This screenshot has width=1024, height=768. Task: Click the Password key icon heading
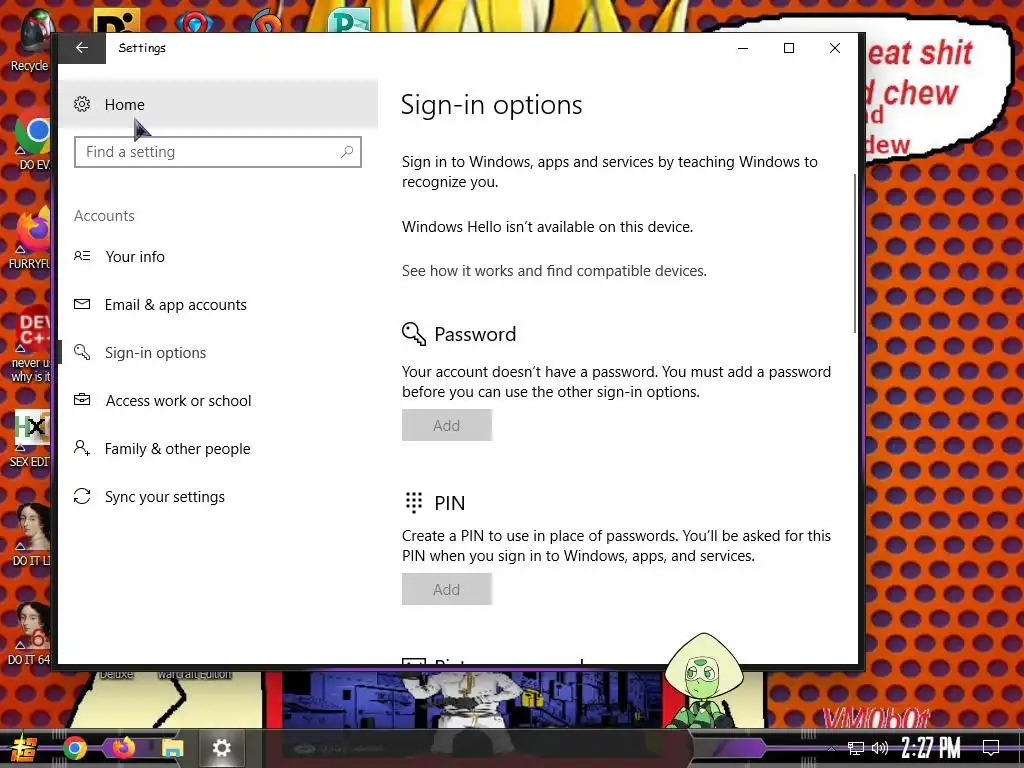413,333
